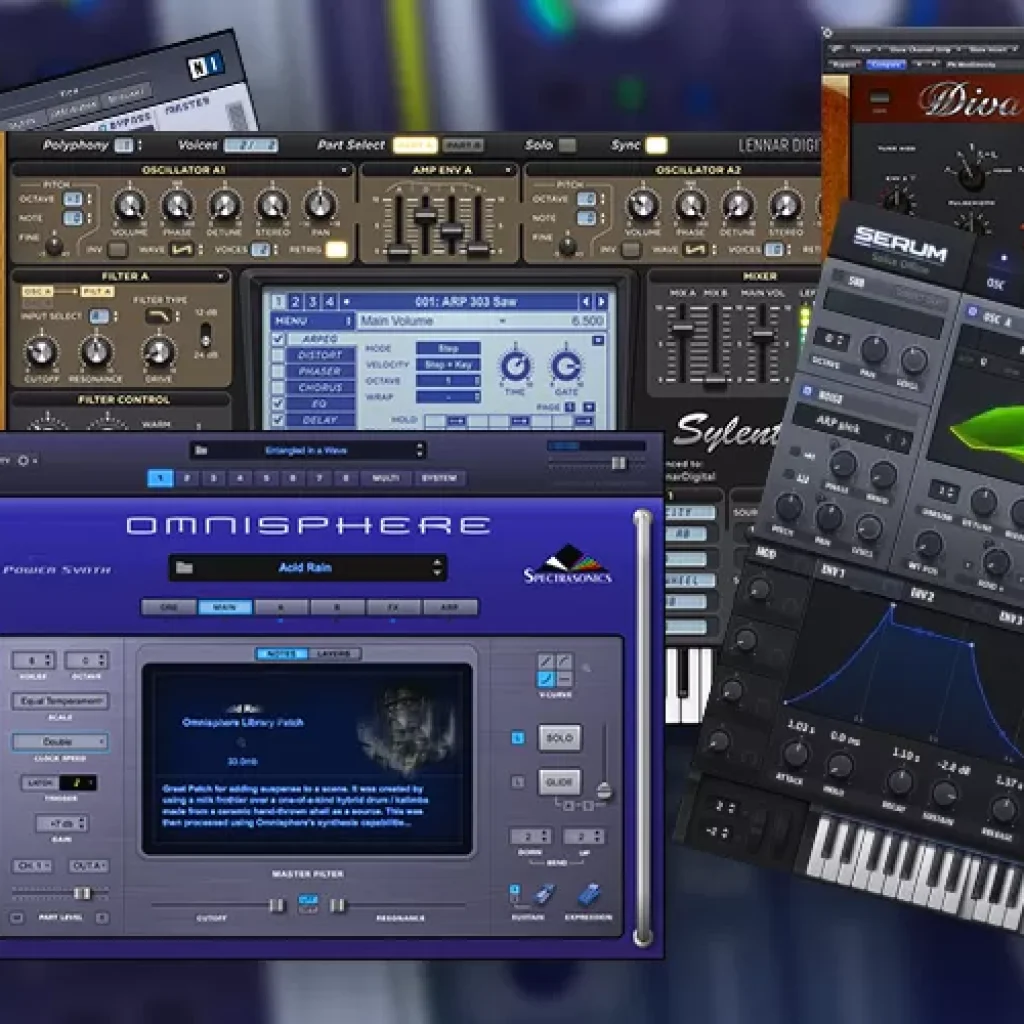Switch to the FX tab in Omnisphere
This screenshot has width=1024, height=1024.
click(394, 607)
